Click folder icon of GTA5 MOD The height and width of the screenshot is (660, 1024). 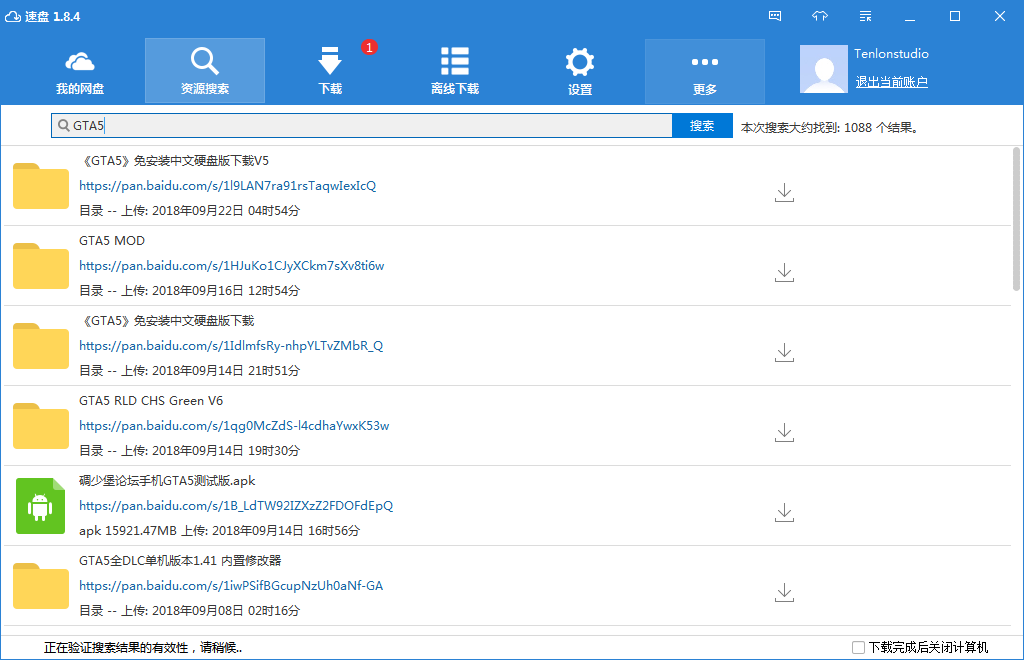(x=40, y=266)
